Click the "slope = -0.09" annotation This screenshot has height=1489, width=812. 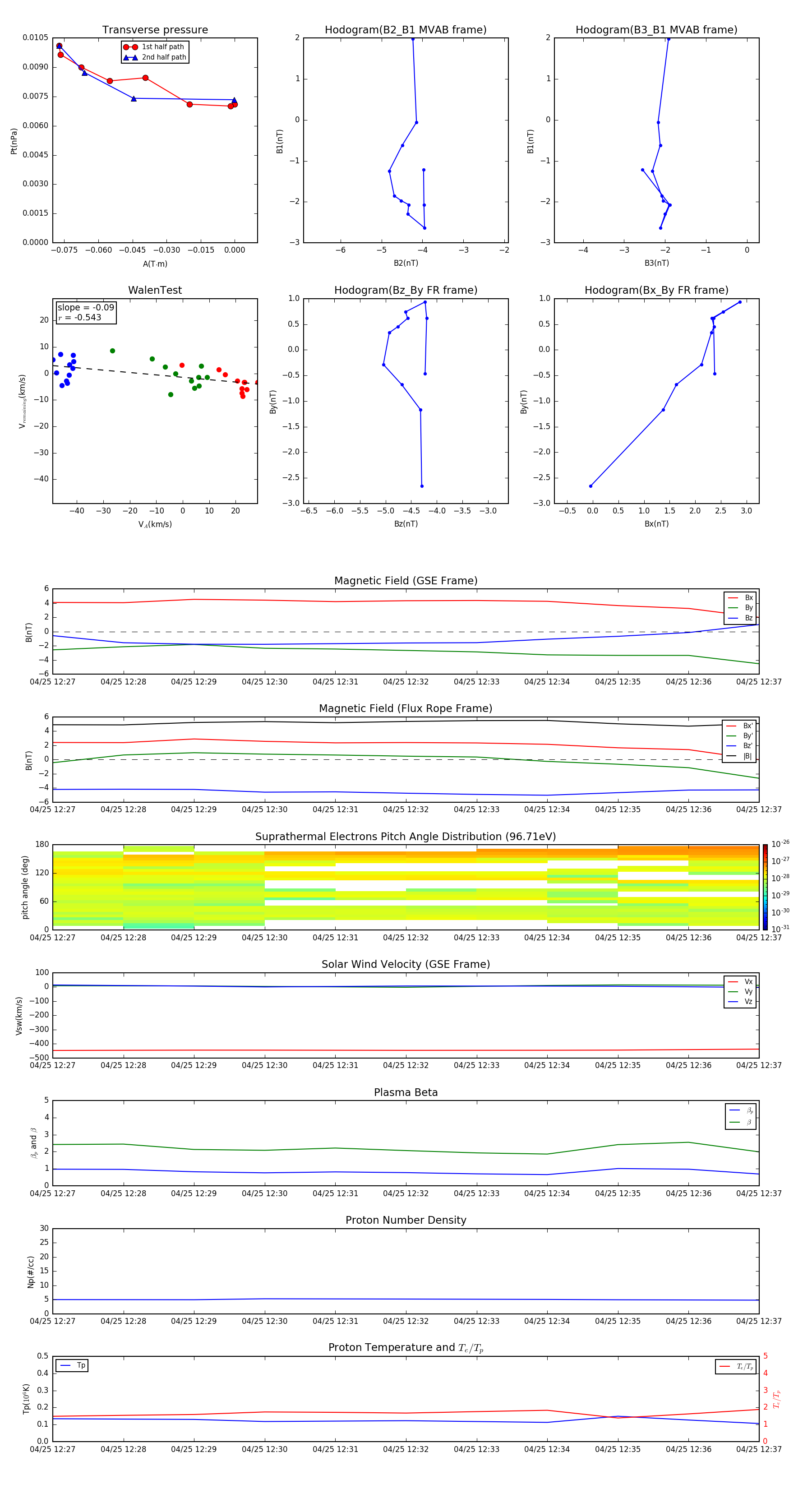(x=86, y=308)
